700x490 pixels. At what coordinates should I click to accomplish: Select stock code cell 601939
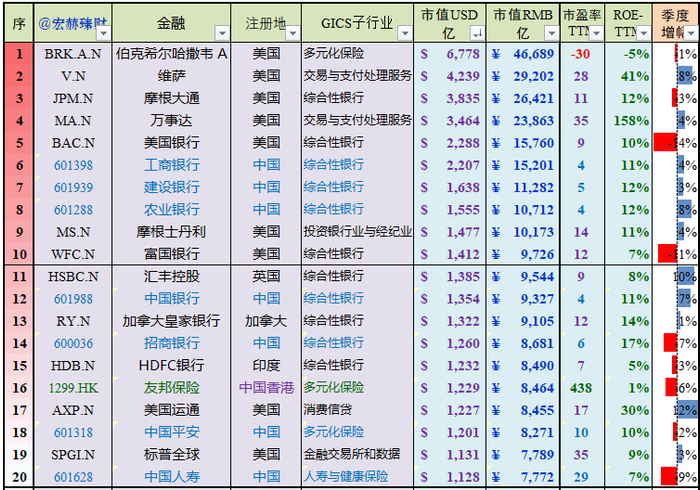[73, 188]
